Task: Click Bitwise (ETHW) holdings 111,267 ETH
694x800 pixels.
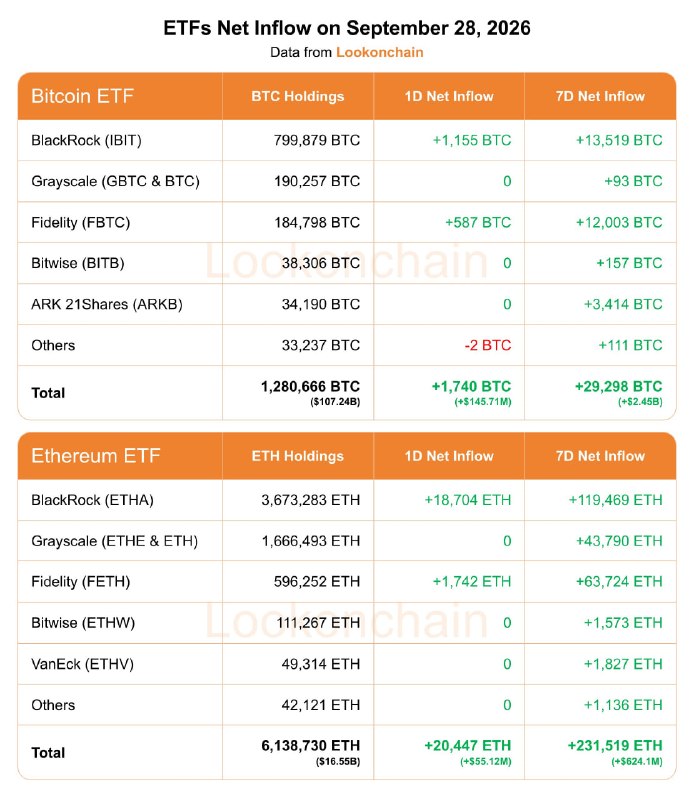Action: pyautogui.click(x=318, y=623)
